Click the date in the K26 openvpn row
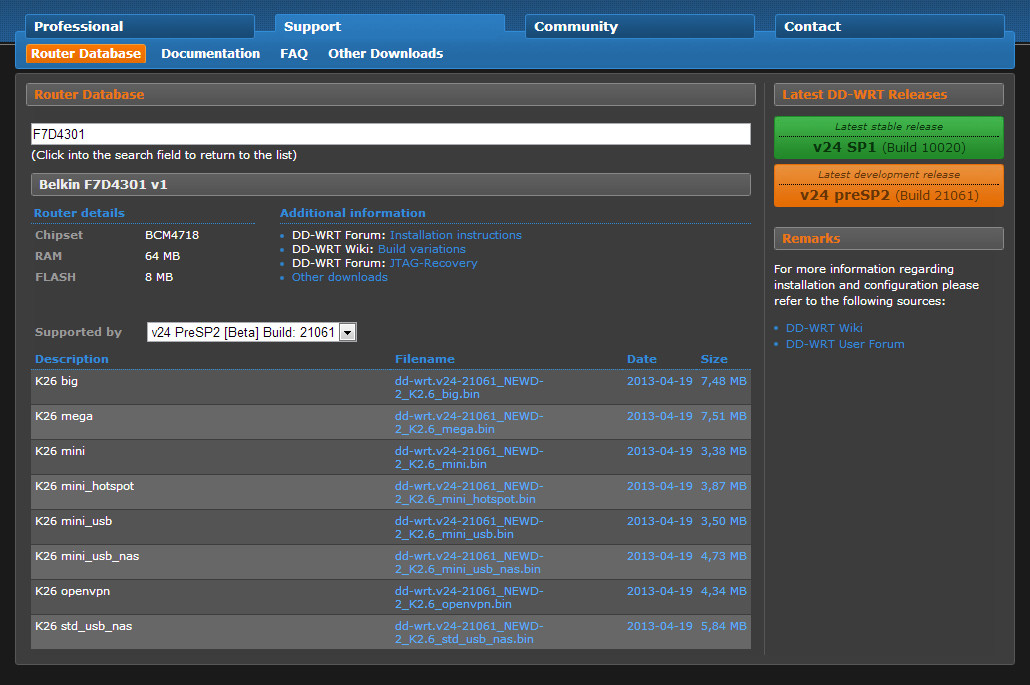1030x685 pixels. (x=660, y=591)
